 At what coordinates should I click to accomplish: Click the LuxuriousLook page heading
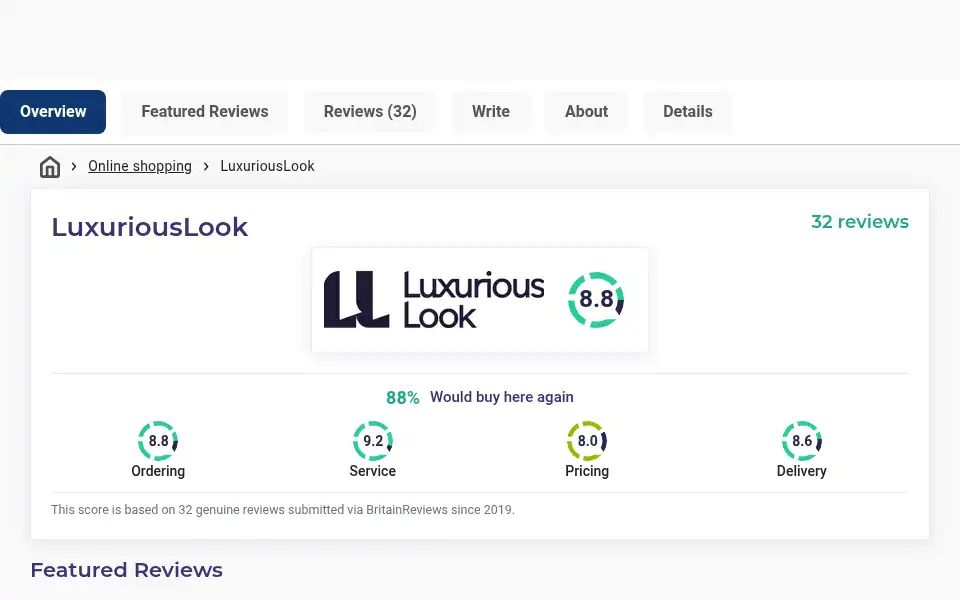click(x=149, y=227)
